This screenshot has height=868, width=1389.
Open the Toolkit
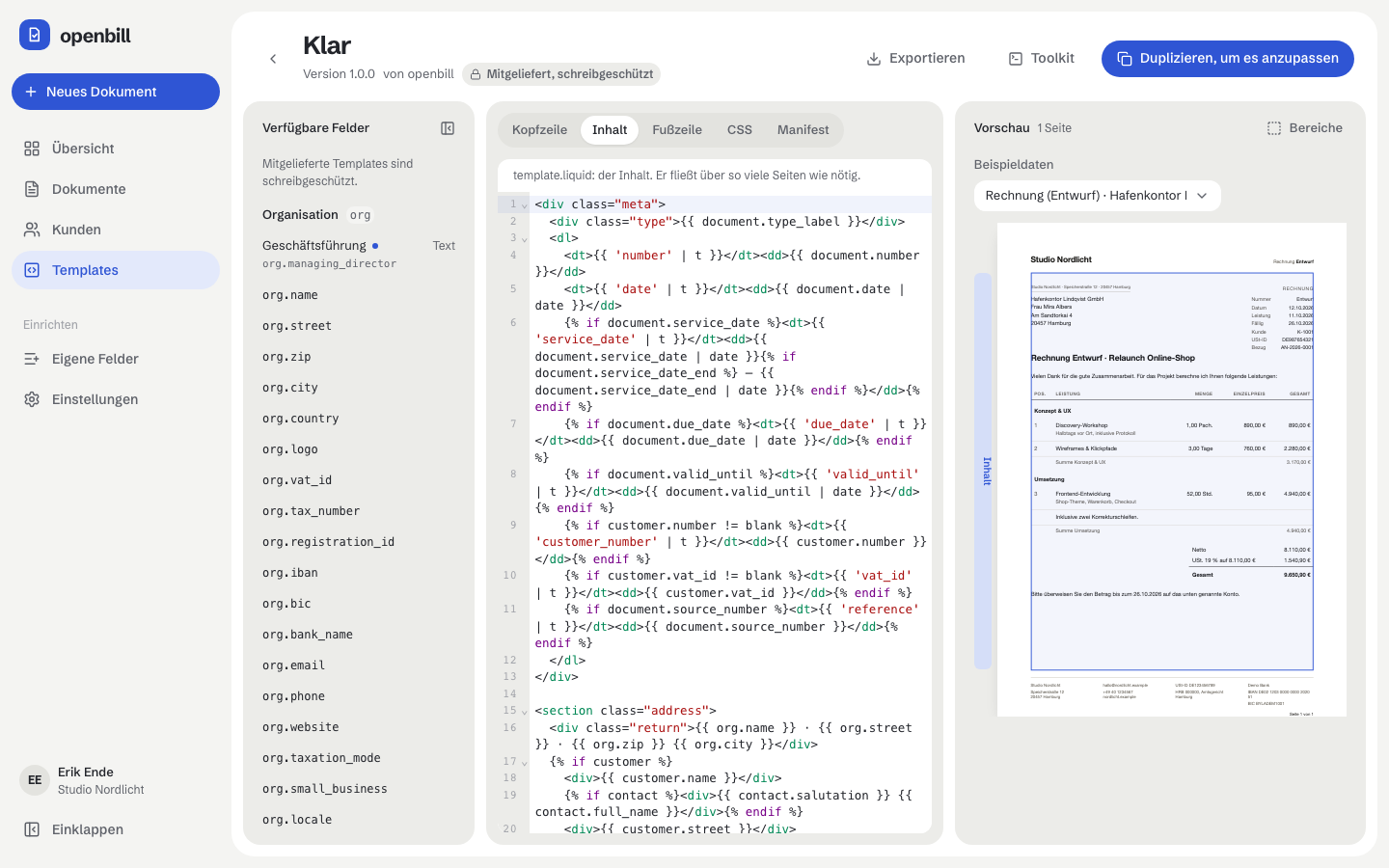coord(1041,59)
